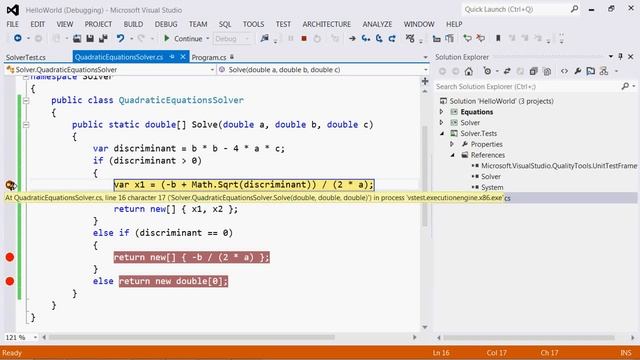Click the Stop Debugging red square
Screen dimensions: 640x360
pyautogui.click(x=304, y=38)
